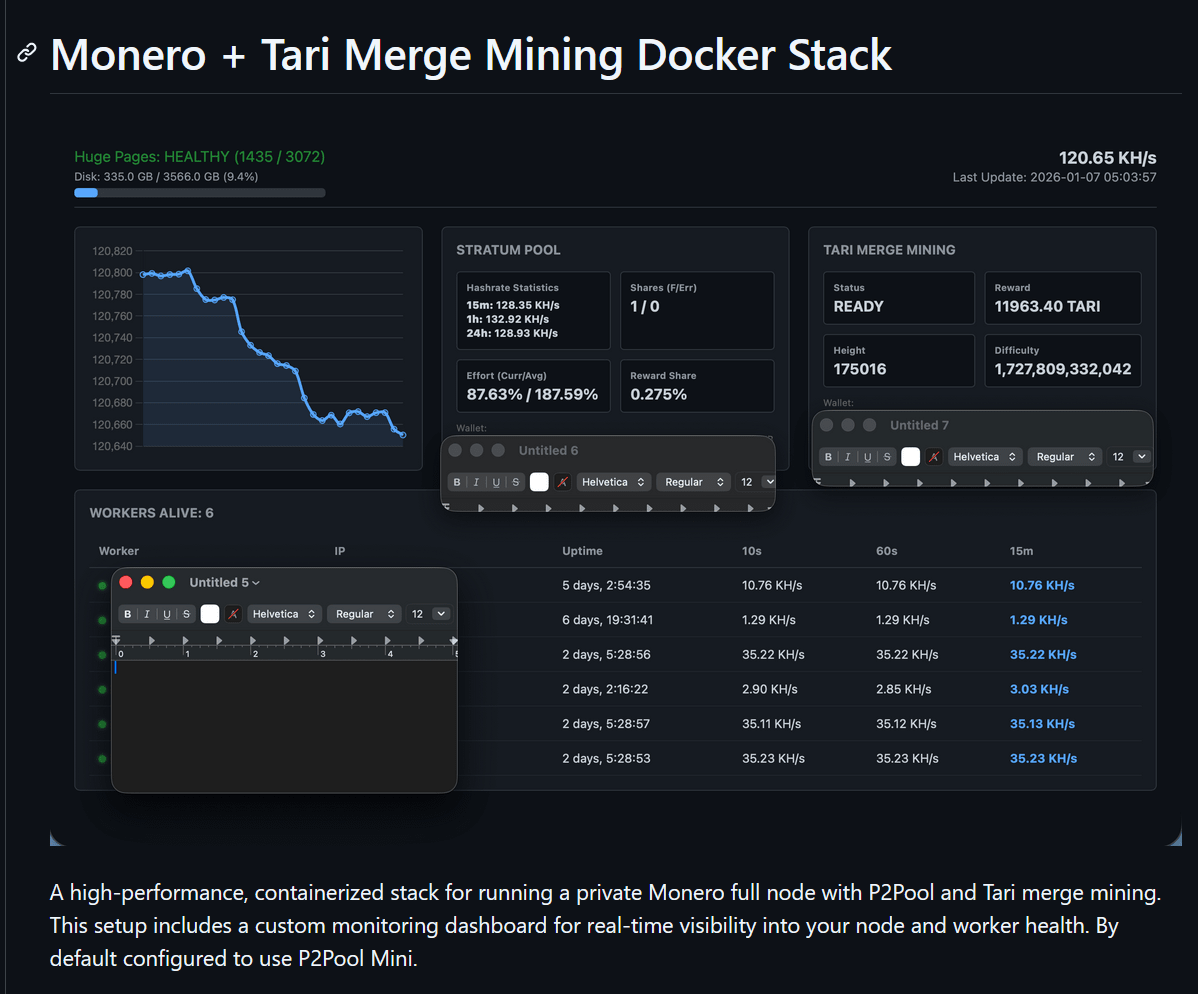Click the heading anchor link icon
This screenshot has width=1198, height=994.
tap(27, 52)
